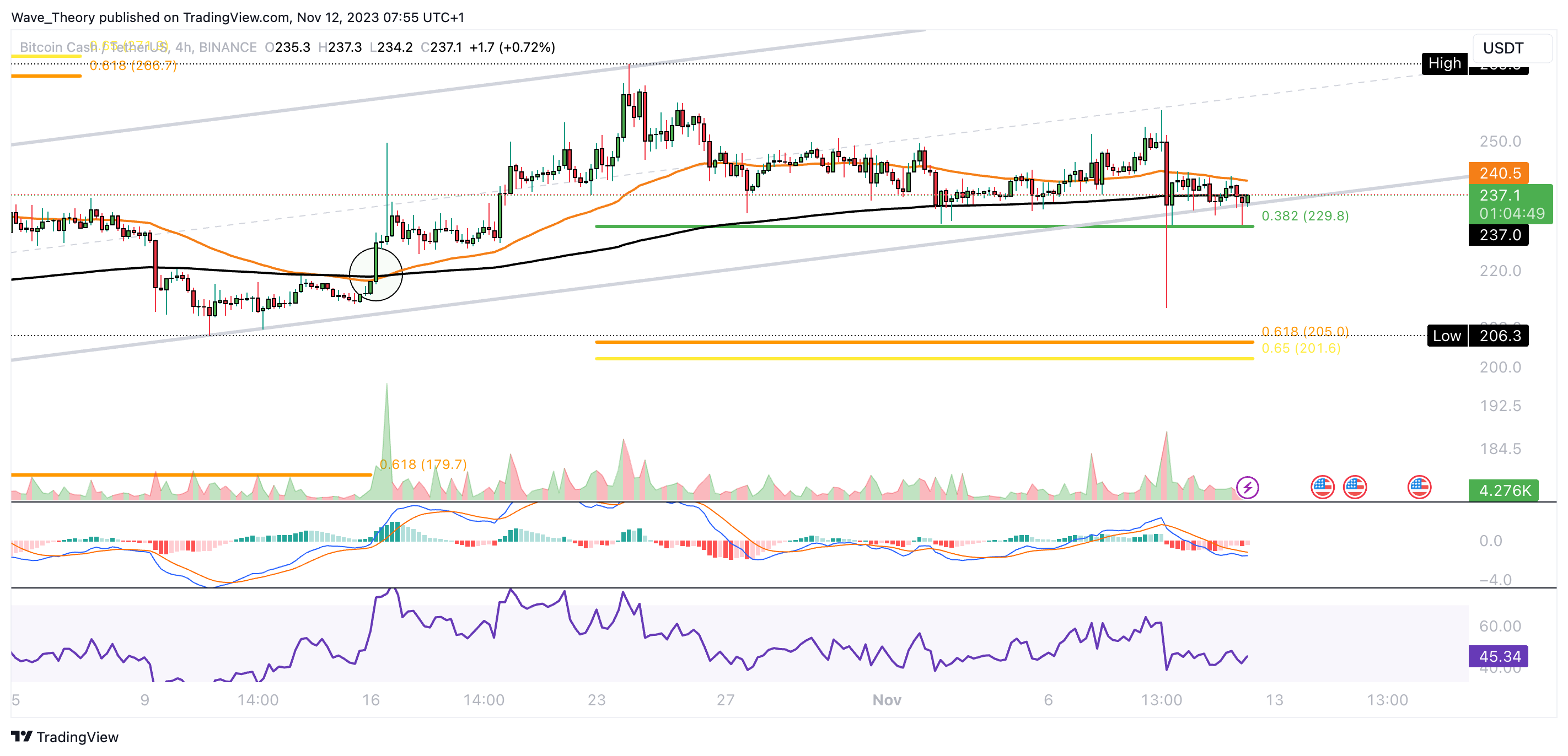Select the purple 45.34 RSI value label
The width and height of the screenshot is (1568, 756).
pyautogui.click(x=1499, y=656)
